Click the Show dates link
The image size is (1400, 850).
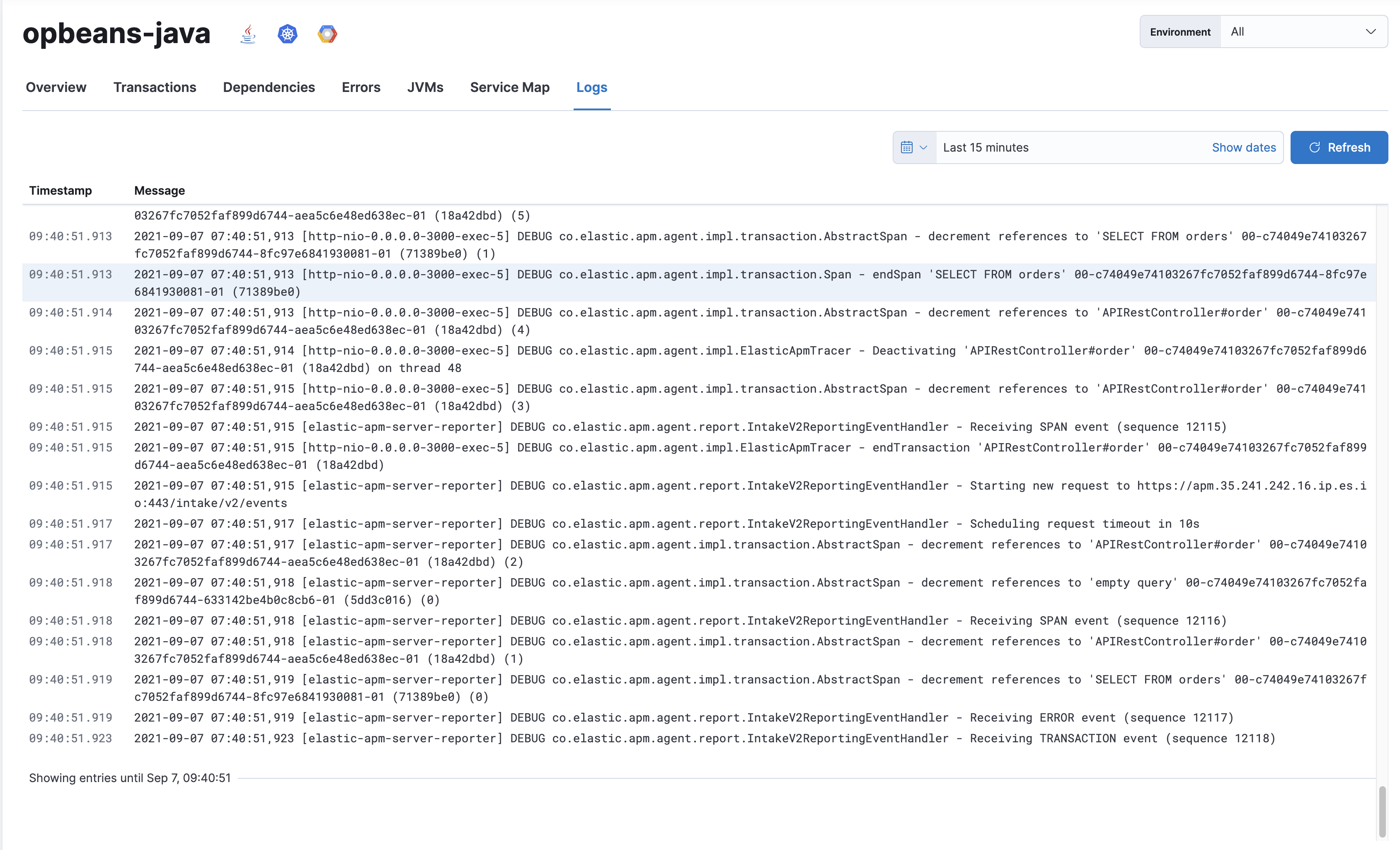click(1244, 147)
